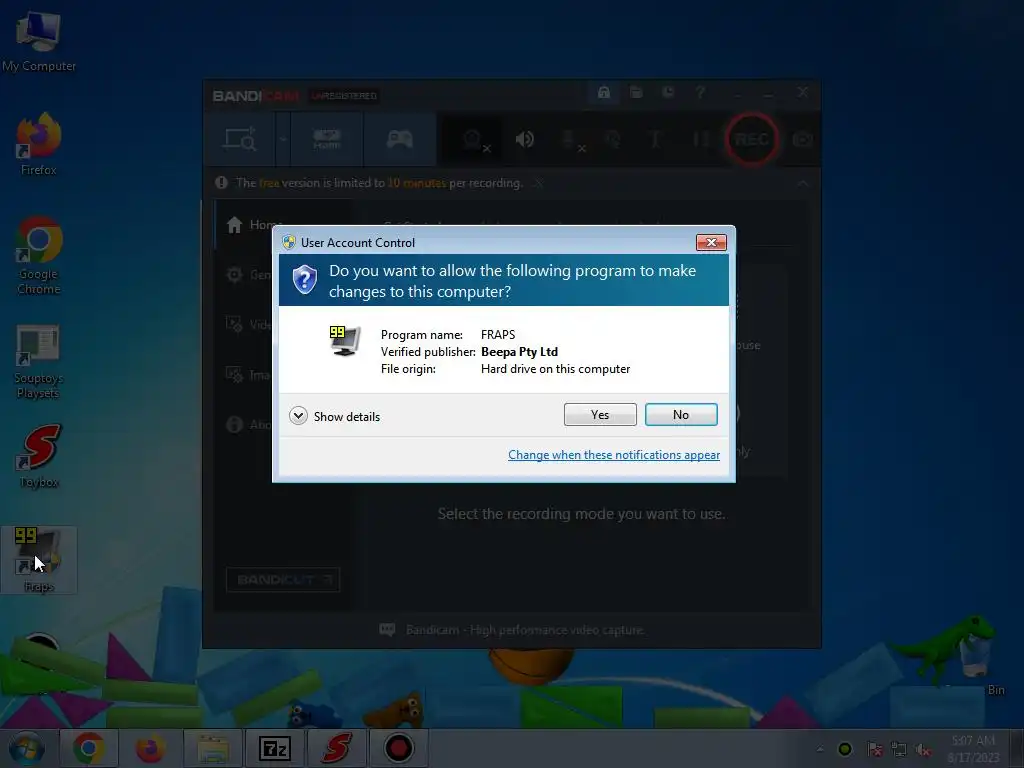Click muted volume tray icon
The height and width of the screenshot is (768, 1024).
click(923, 750)
